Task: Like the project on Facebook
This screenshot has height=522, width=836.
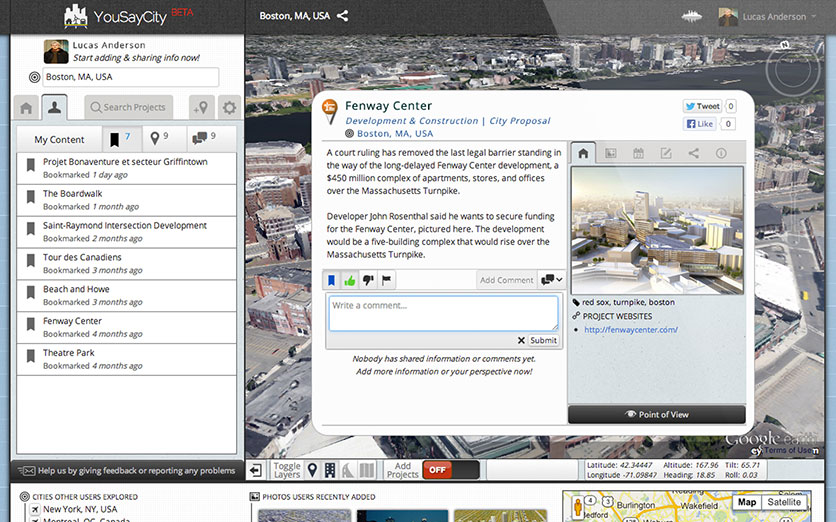Action: coord(700,124)
